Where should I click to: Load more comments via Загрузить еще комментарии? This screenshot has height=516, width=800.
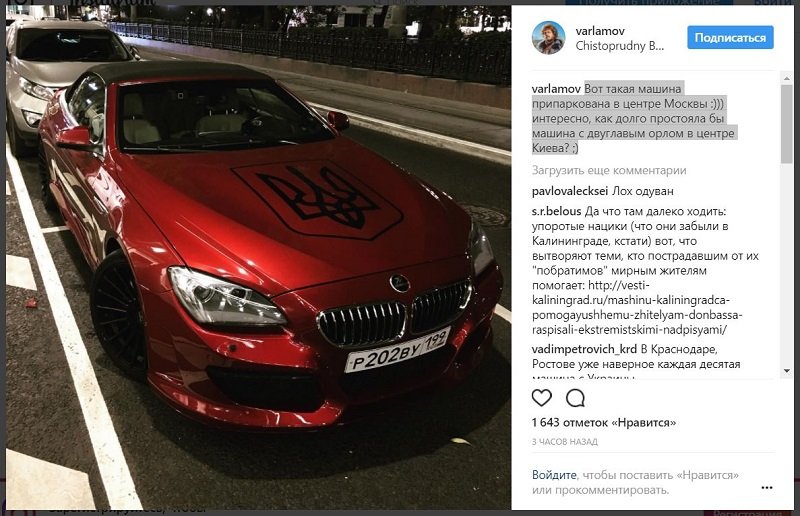coord(609,170)
